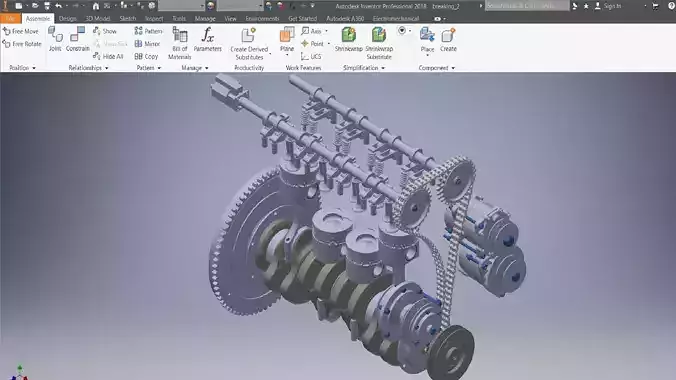The image size is (676, 380).
Task: Click the Undo icon in quick access toolbar
Action: (x=59, y=6)
